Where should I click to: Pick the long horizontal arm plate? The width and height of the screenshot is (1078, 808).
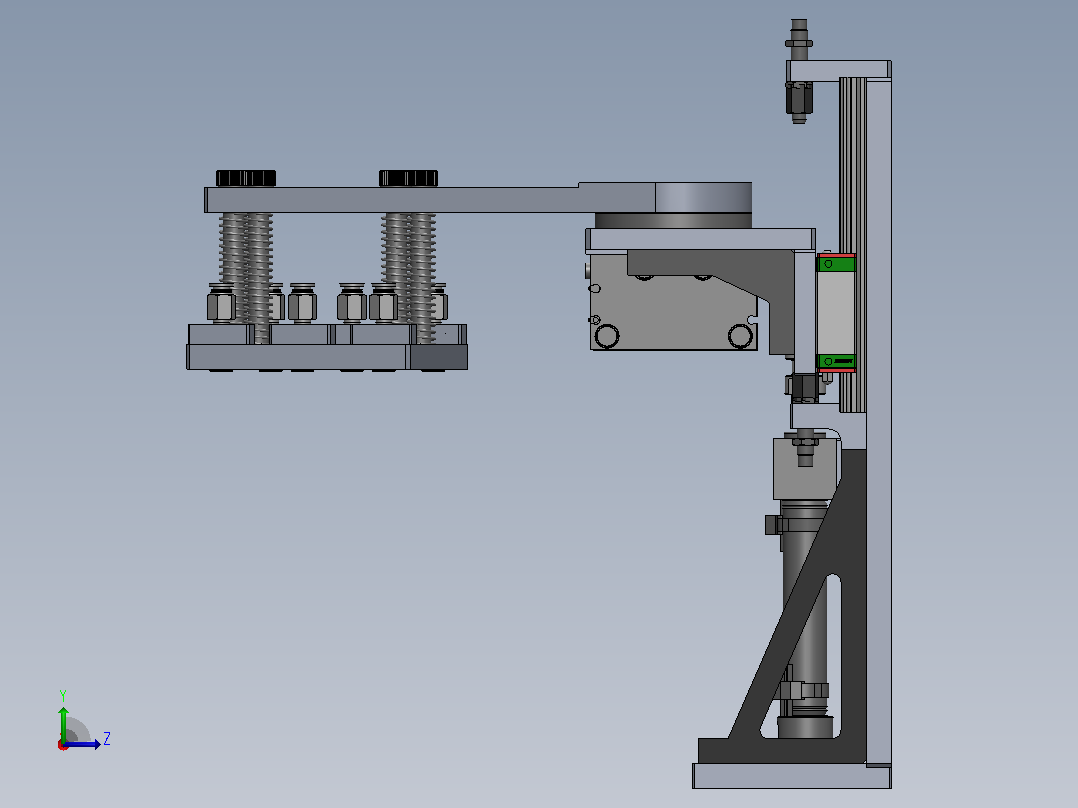[x=430, y=199]
